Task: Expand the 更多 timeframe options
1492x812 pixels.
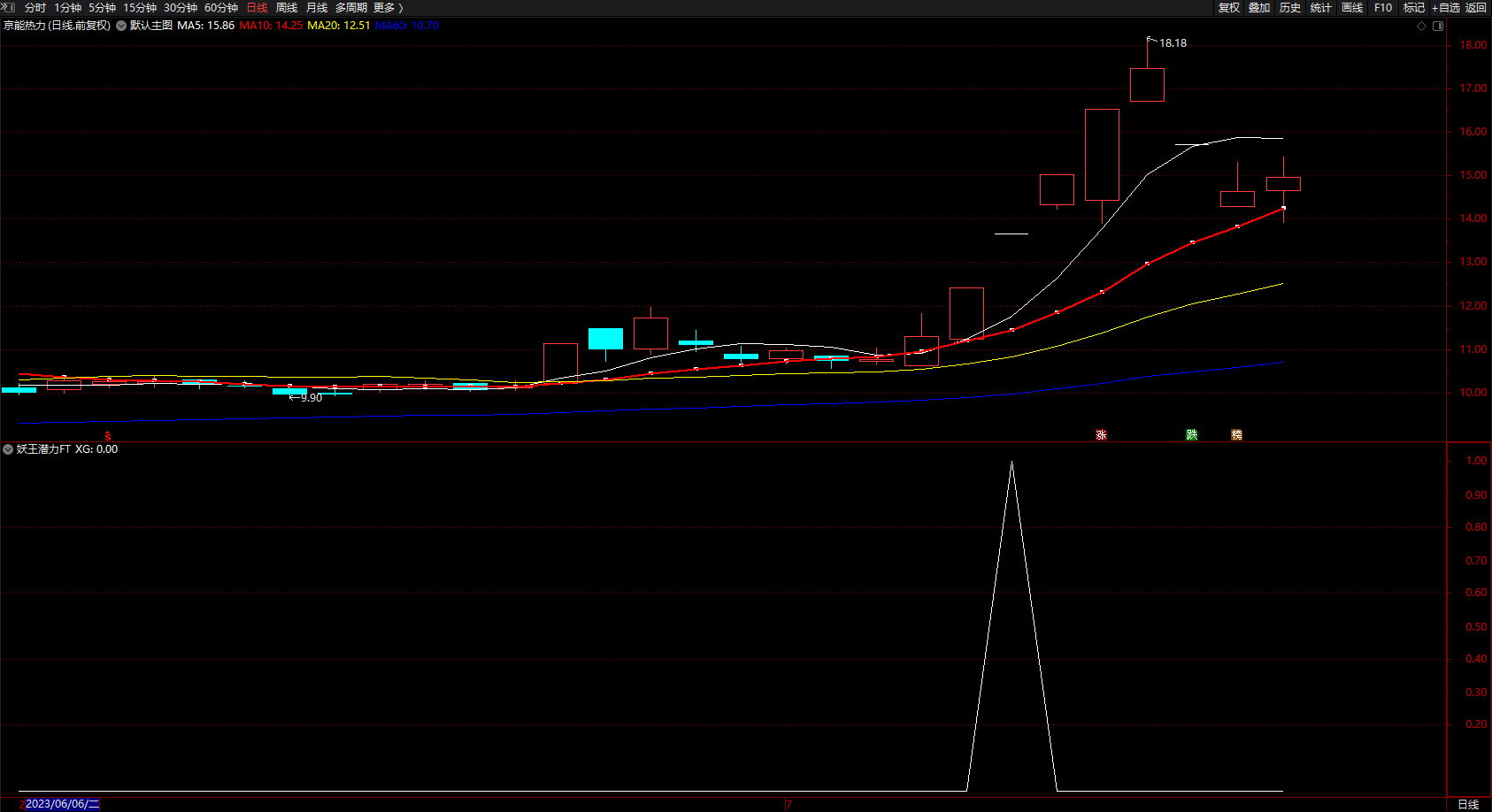Action: pos(388,8)
